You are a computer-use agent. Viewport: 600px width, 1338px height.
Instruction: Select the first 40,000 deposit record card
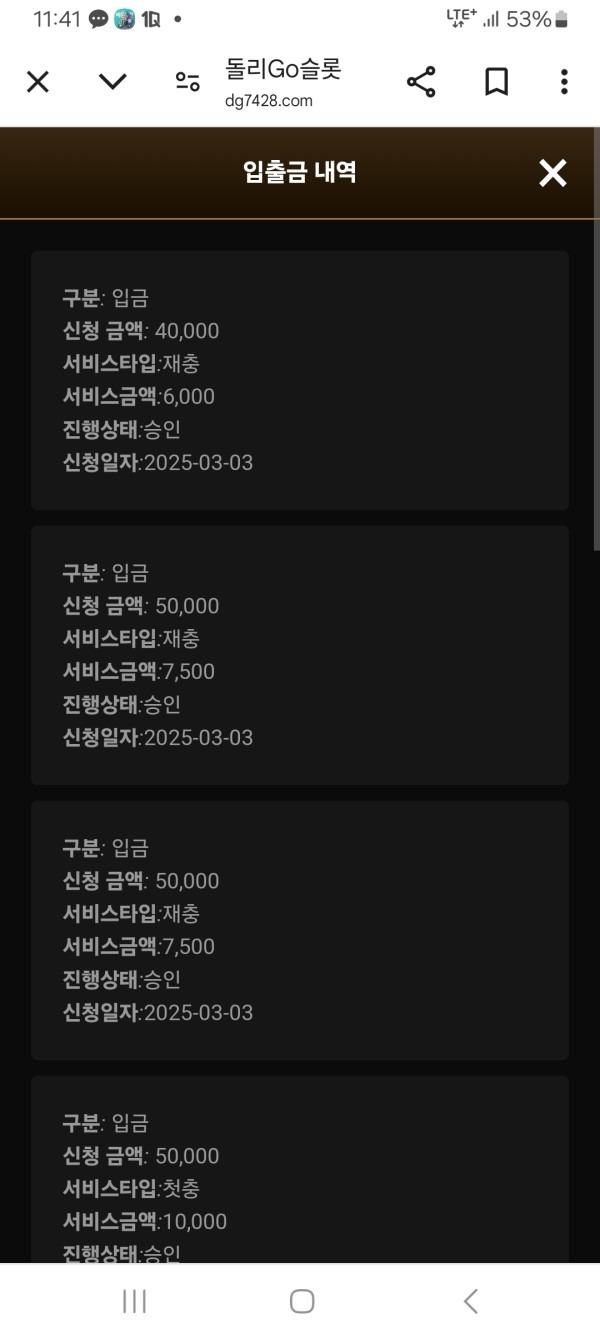coord(299,380)
